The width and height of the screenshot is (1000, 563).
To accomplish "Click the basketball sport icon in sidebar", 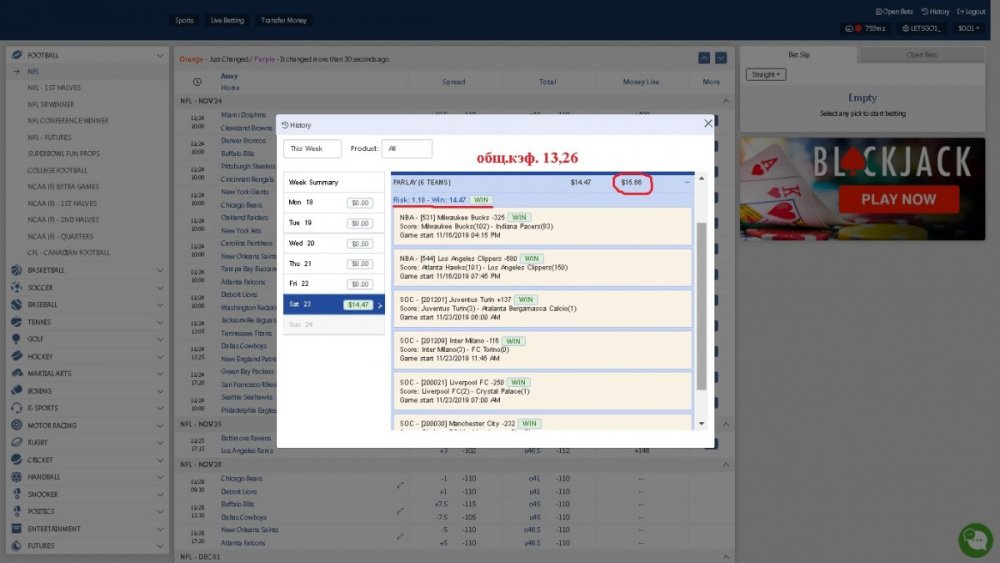I will (x=16, y=270).
